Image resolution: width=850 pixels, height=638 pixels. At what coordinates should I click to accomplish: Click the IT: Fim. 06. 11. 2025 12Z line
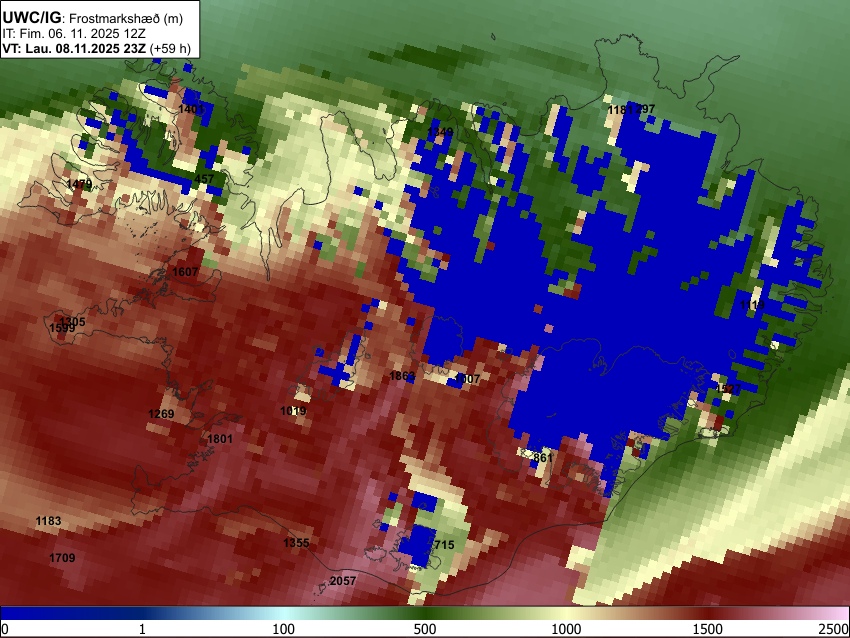[74, 34]
